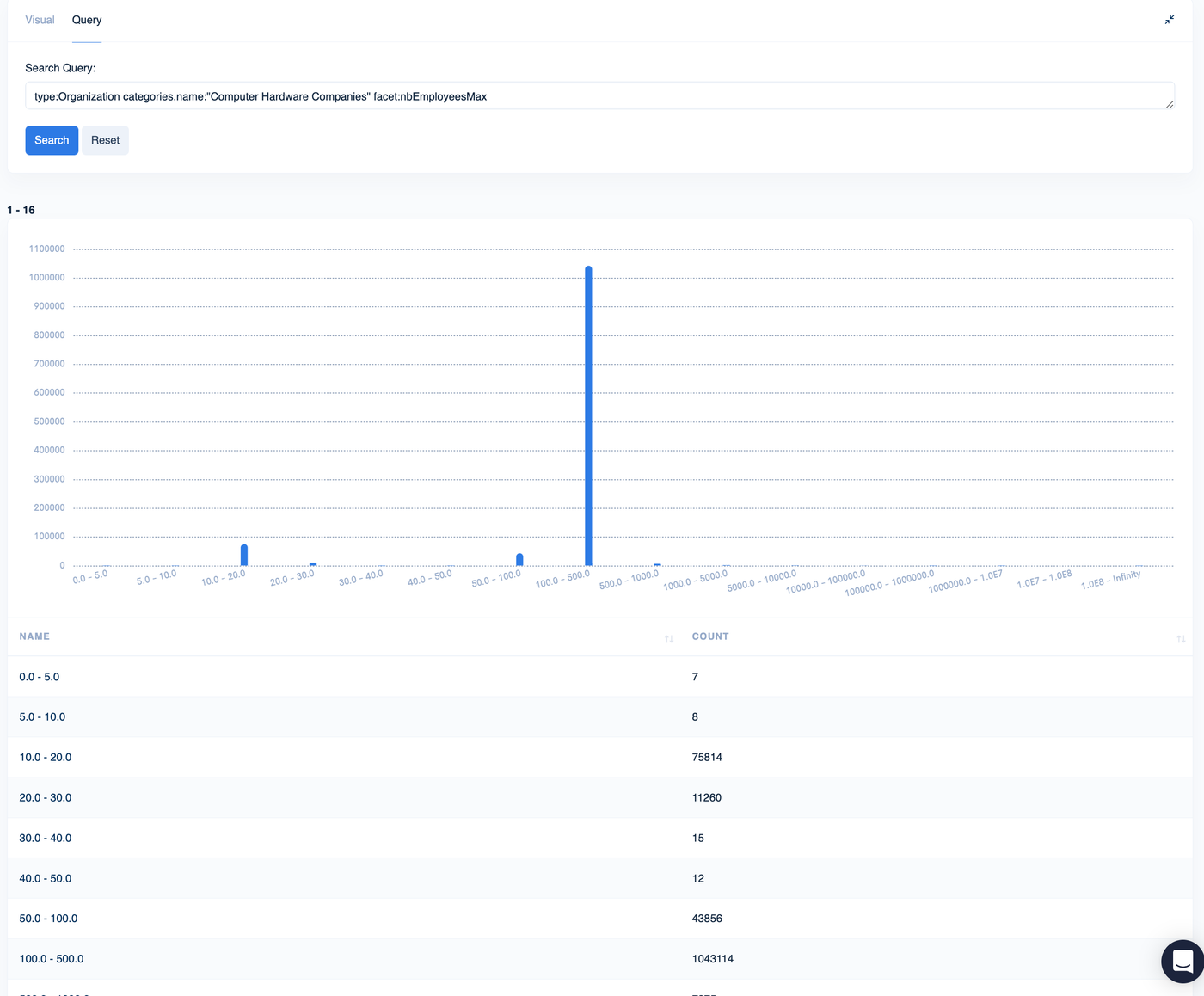The width and height of the screenshot is (1204, 996).
Task: Select the 30.0 - 40.0 table row
Action: [x=599, y=838]
